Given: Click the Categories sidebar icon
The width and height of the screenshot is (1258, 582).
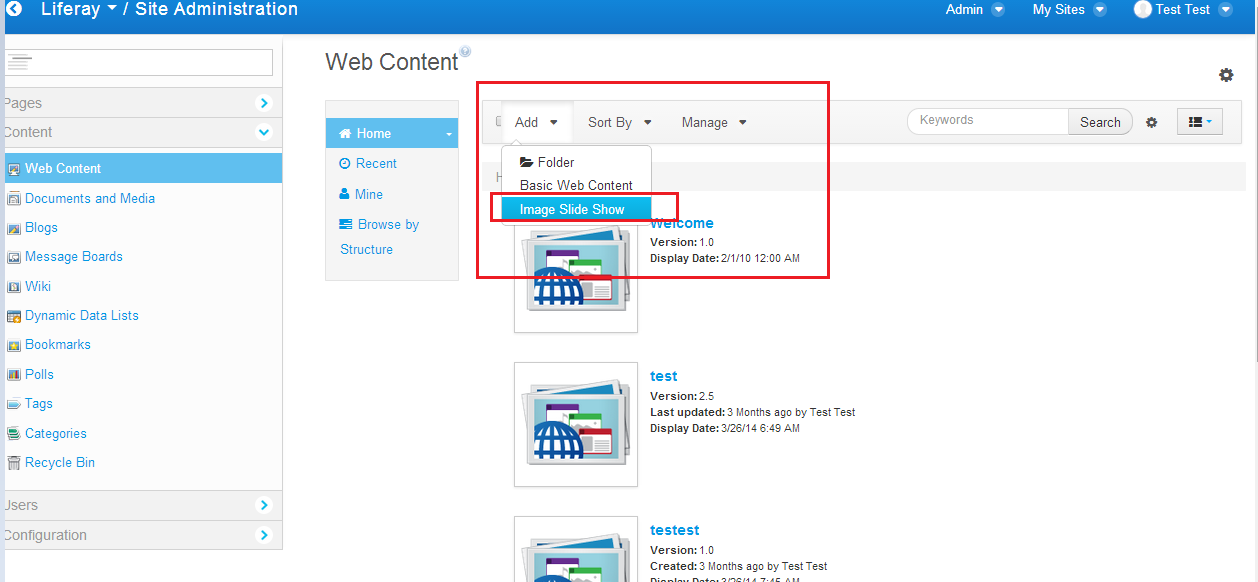Looking at the screenshot, I should tap(14, 434).
